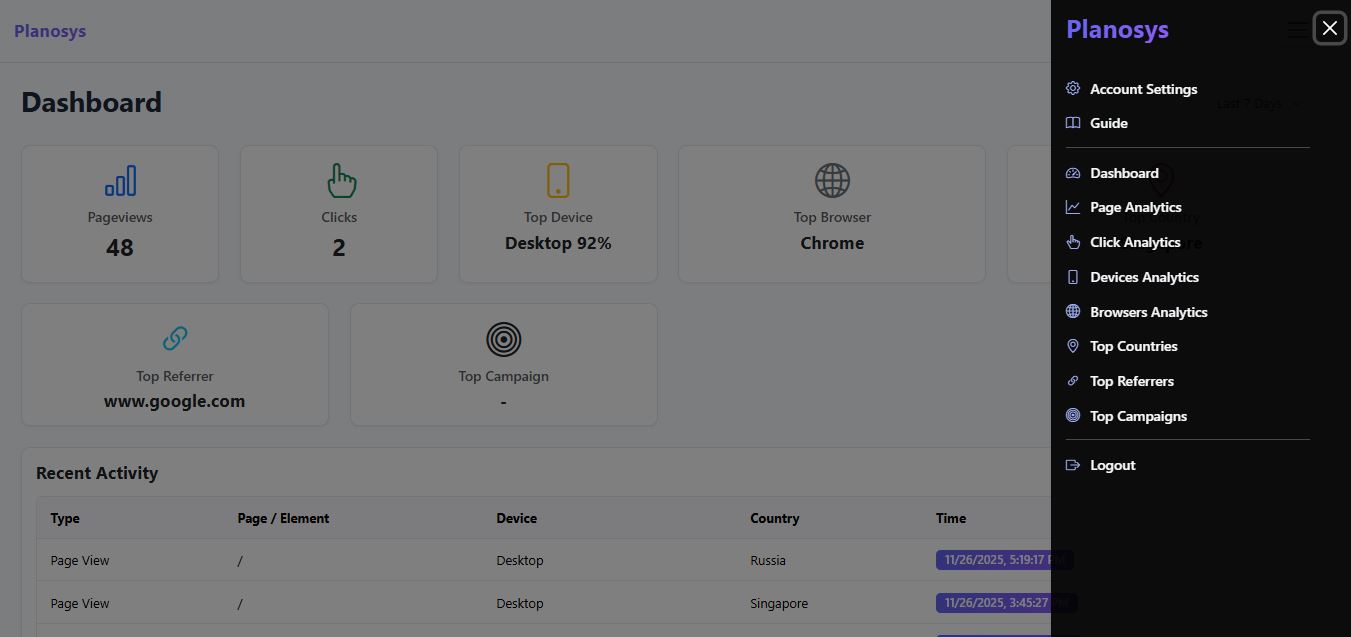This screenshot has height=637, width=1351.
Task: Click the Clicks hand cursor icon
Action: 339,180
